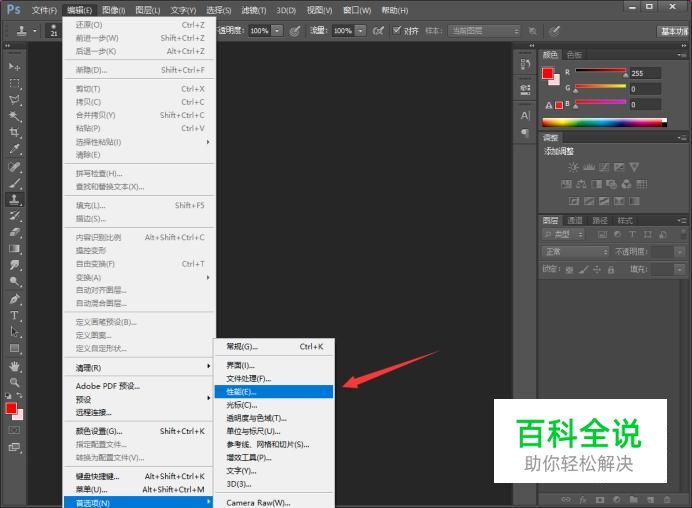The width and height of the screenshot is (692, 508).
Task: Open the 3D(D) menu
Action: 286,10
